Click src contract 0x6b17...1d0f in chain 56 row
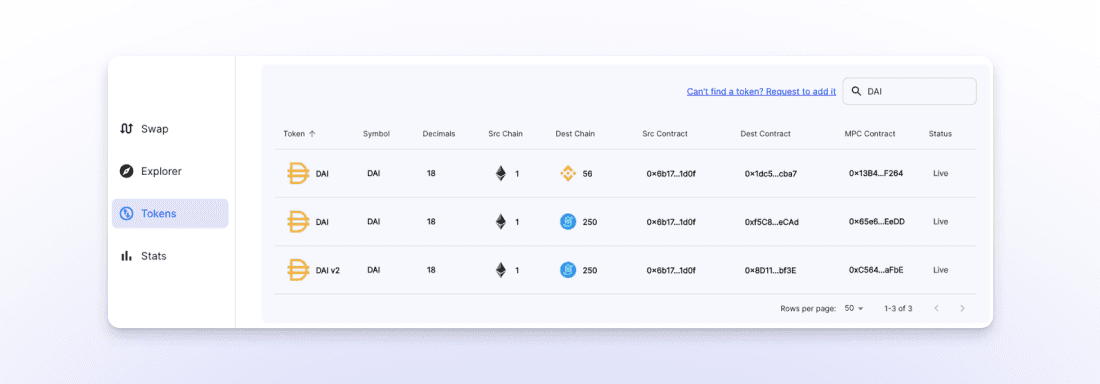 pos(671,173)
